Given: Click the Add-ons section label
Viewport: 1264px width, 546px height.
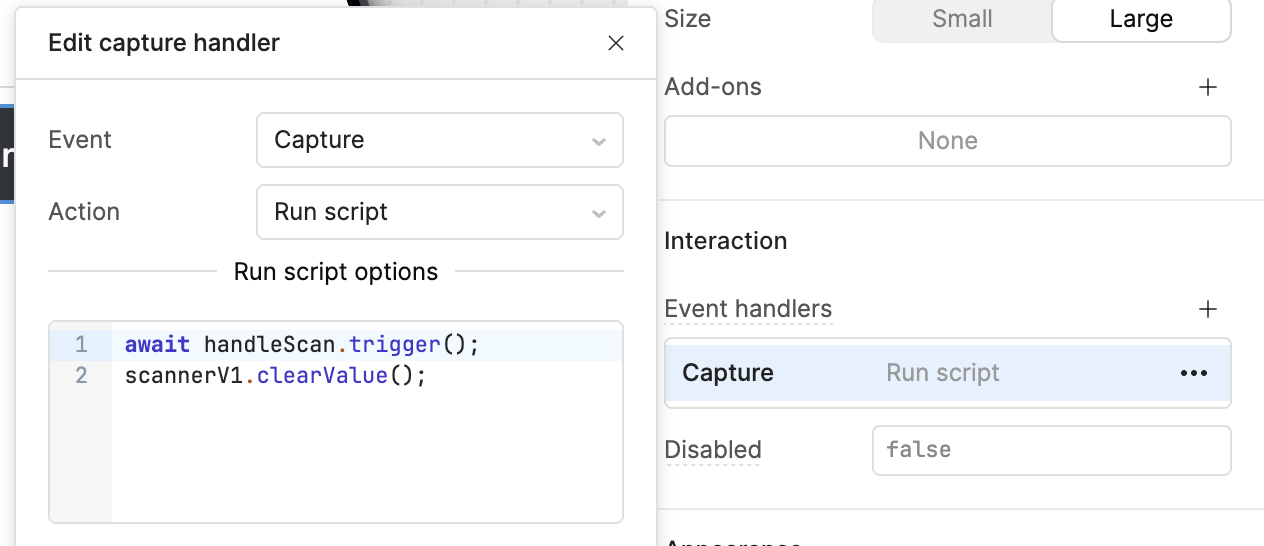Looking at the screenshot, I should pos(713,87).
